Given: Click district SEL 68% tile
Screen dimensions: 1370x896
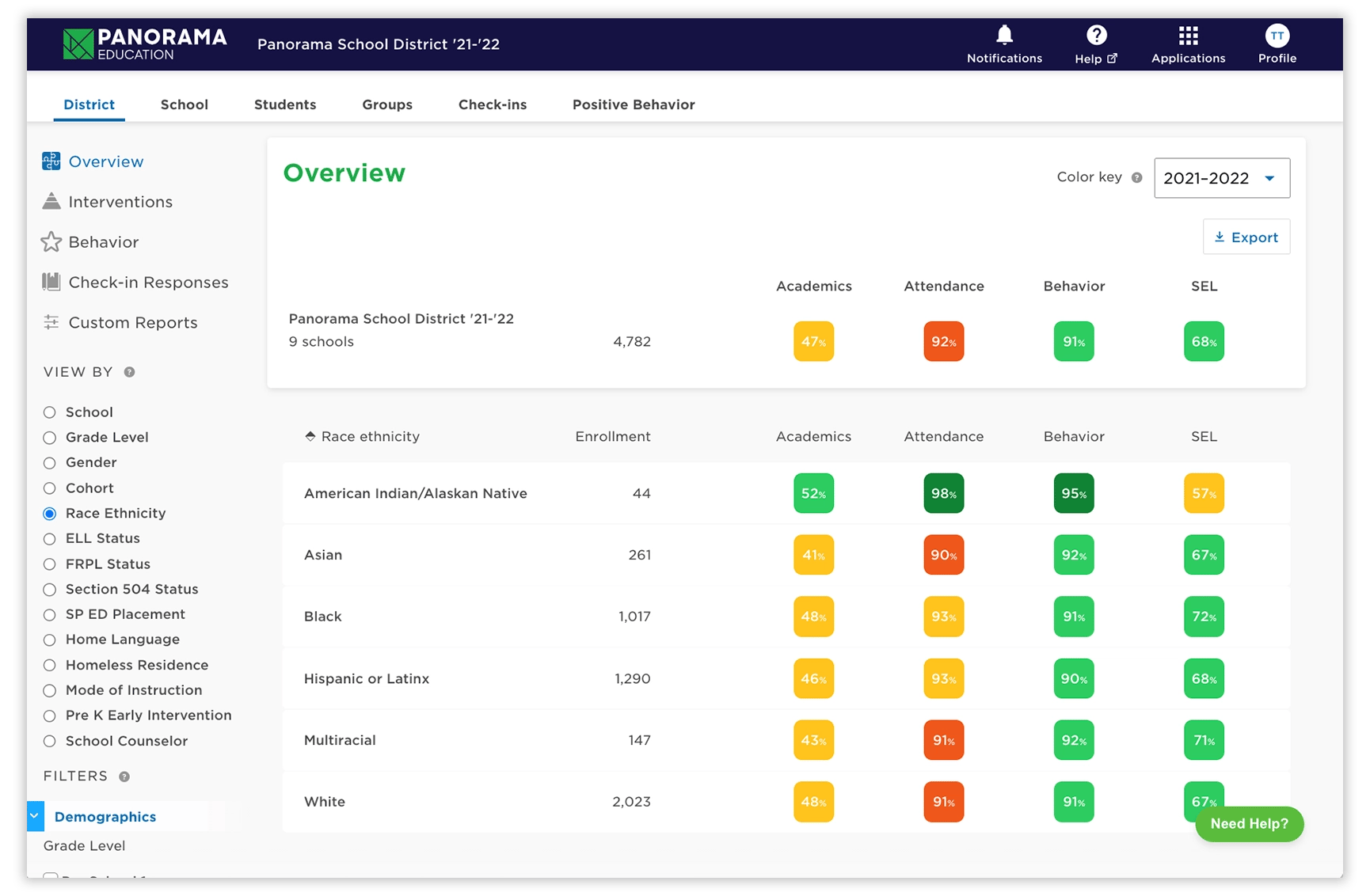Looking at the screenshot, I should point(1204,341).
